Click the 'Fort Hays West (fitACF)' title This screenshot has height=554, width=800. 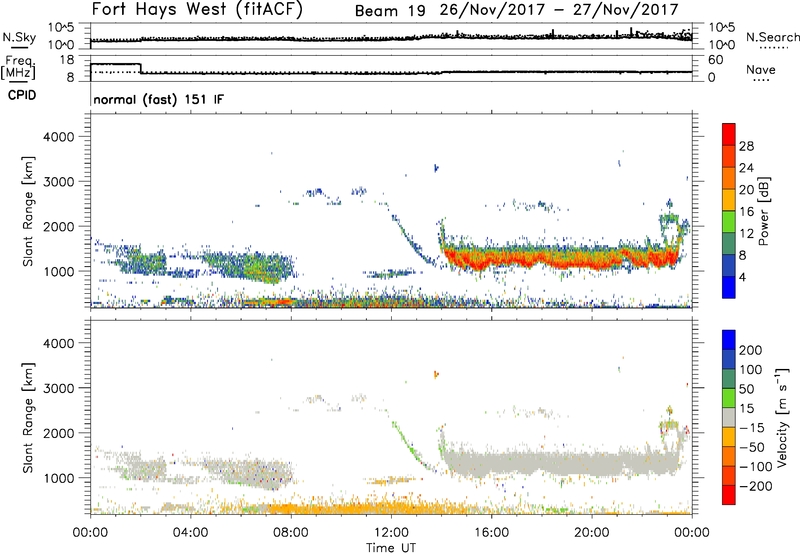[197, 9]
